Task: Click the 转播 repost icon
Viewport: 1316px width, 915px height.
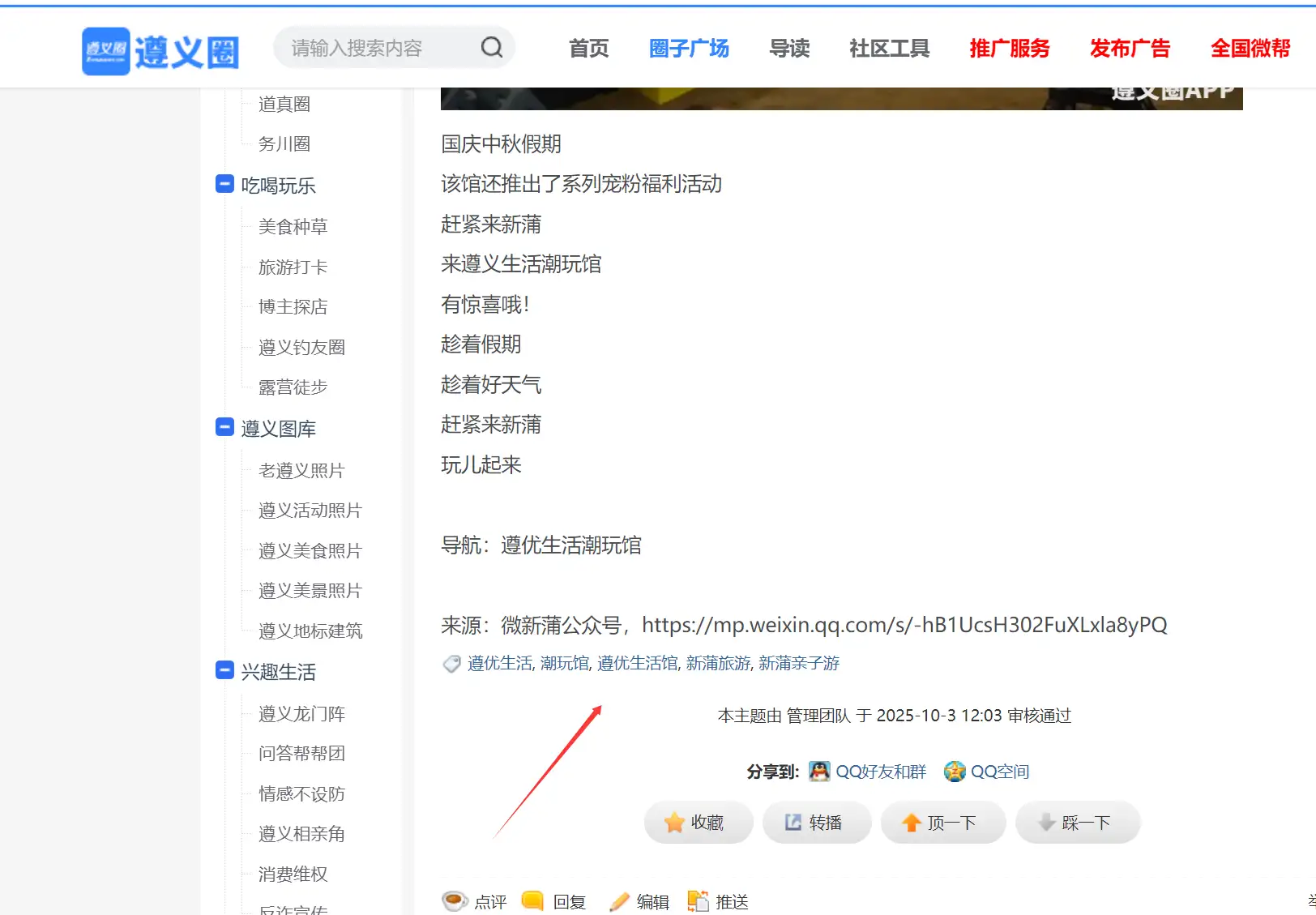Action: (793, 822)
